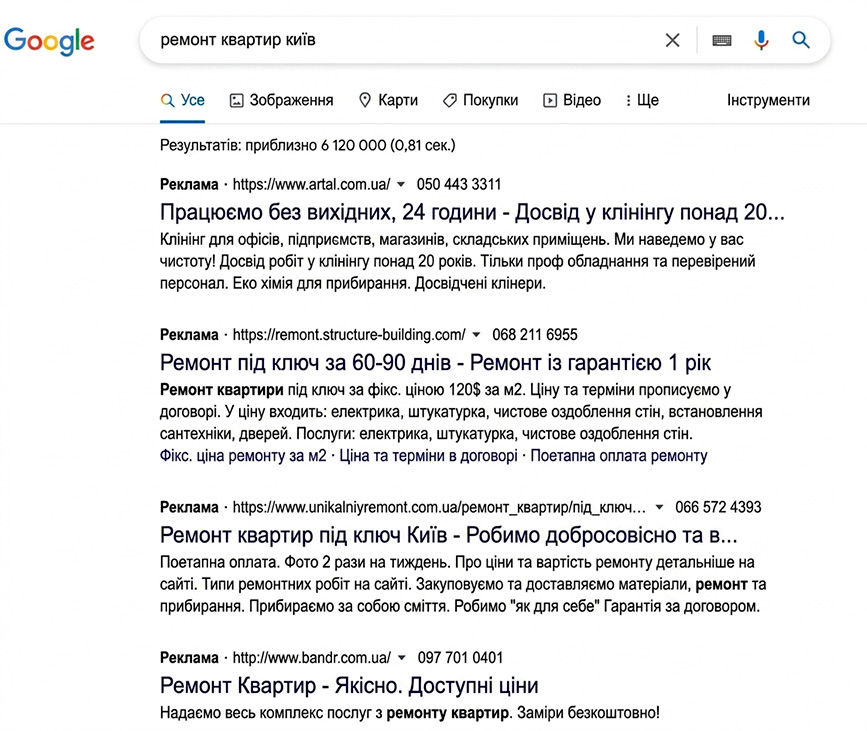Click the 'Реклама' label of the artal ad

pyautogui.click(x=189, y=184)
